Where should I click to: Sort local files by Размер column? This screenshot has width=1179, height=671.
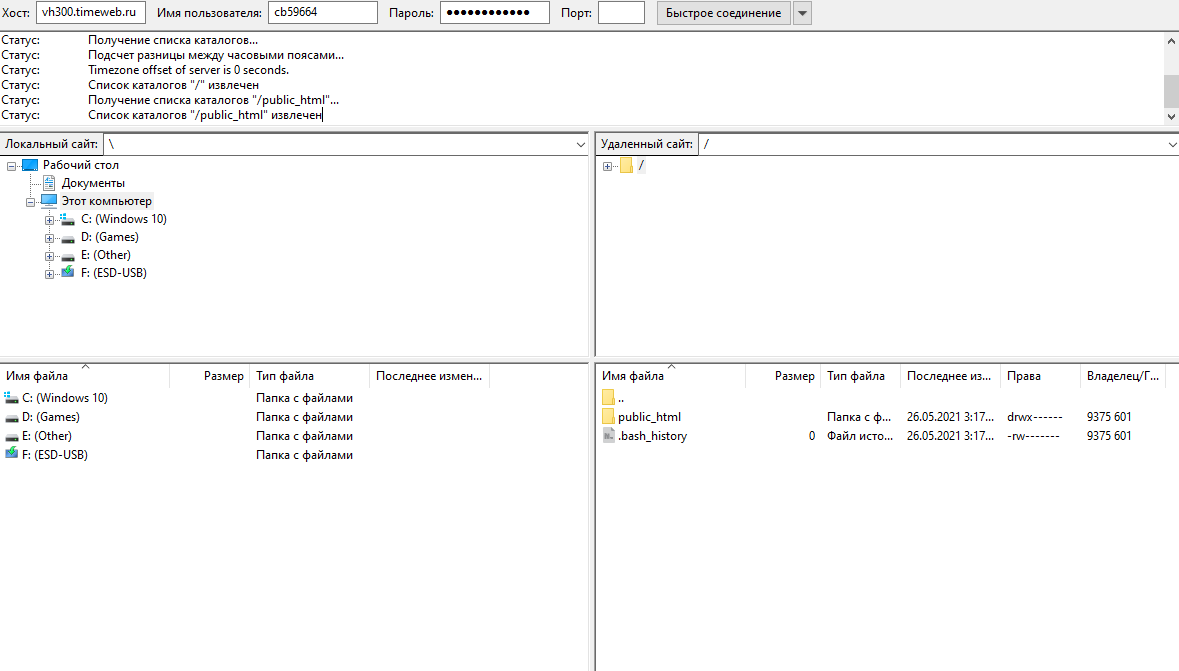point(210,376)
